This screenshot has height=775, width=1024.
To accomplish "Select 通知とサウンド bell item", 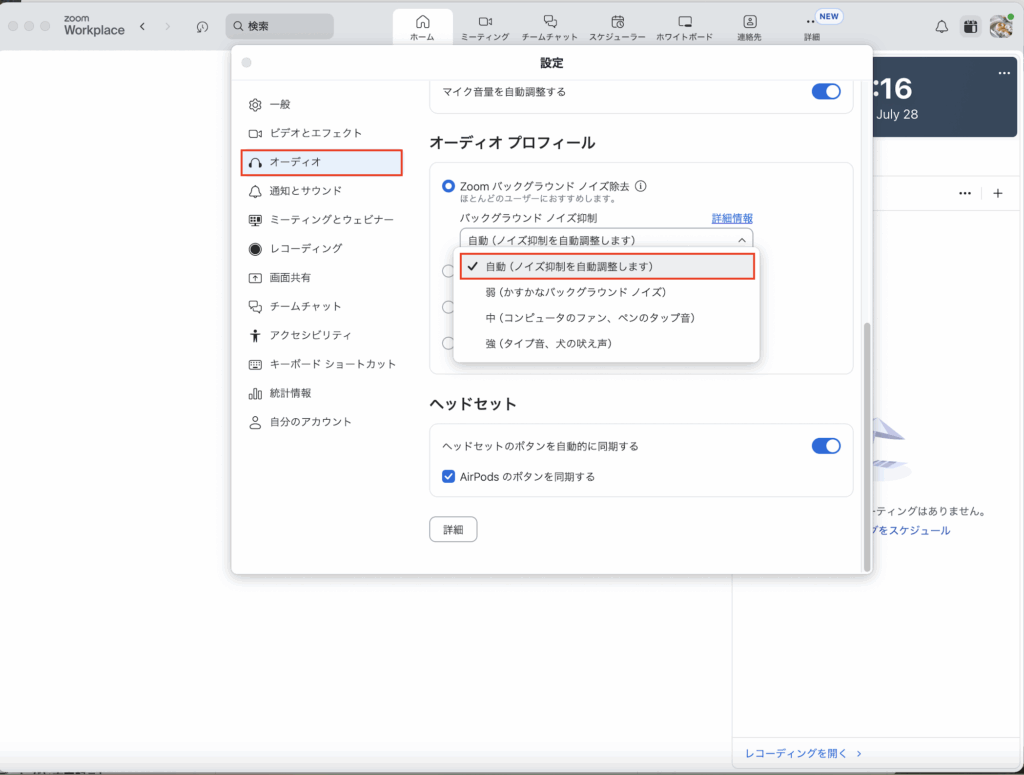I will [x=321, y=191].
